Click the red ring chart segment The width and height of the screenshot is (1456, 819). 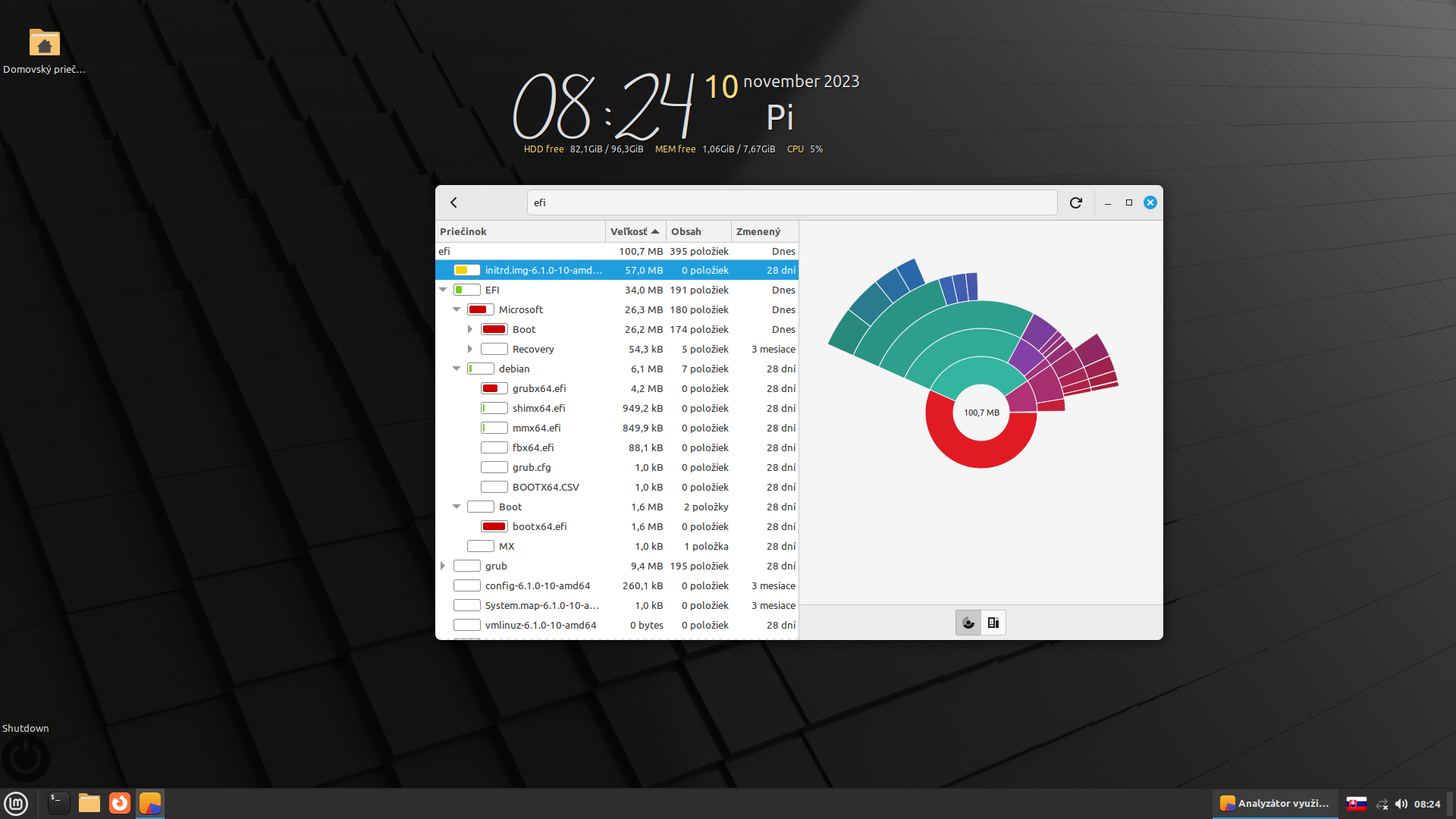(x=981, y=453)
